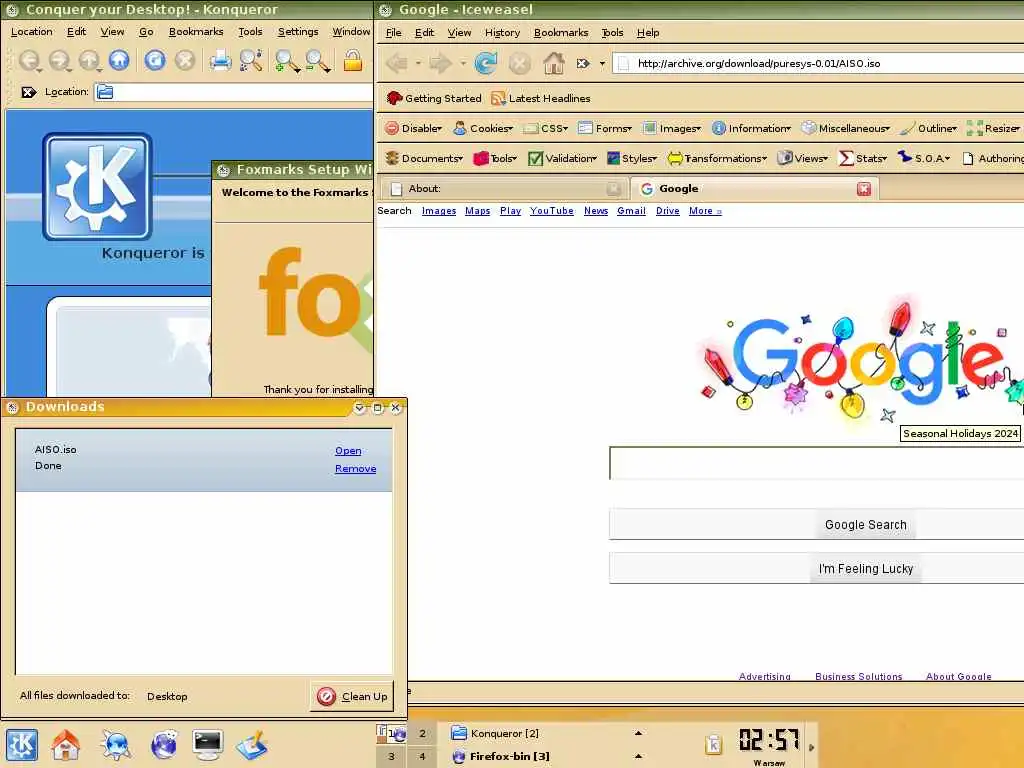This screenshot has width=1024, height=768.
Task: Expand the Cookies toolbar menu
Action: coord(483,129)
